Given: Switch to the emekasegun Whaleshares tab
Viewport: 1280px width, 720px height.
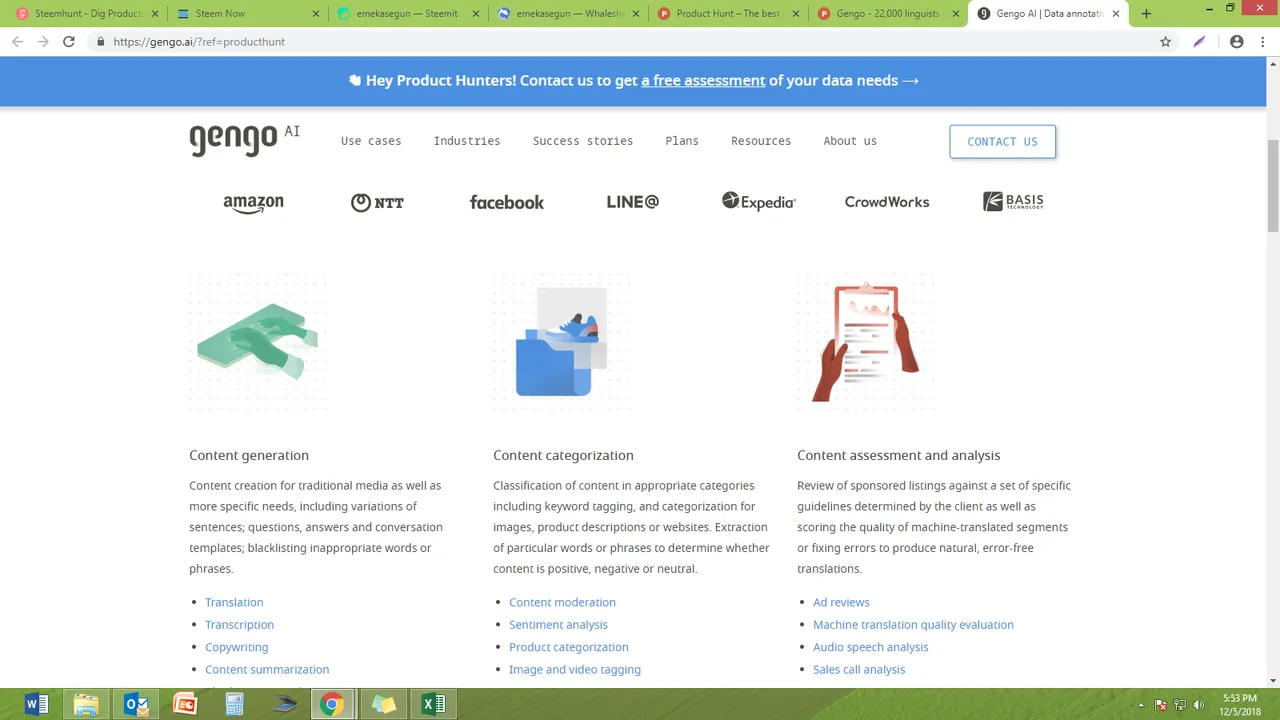Looking at the screenshot, I should (x=568, y=14).
